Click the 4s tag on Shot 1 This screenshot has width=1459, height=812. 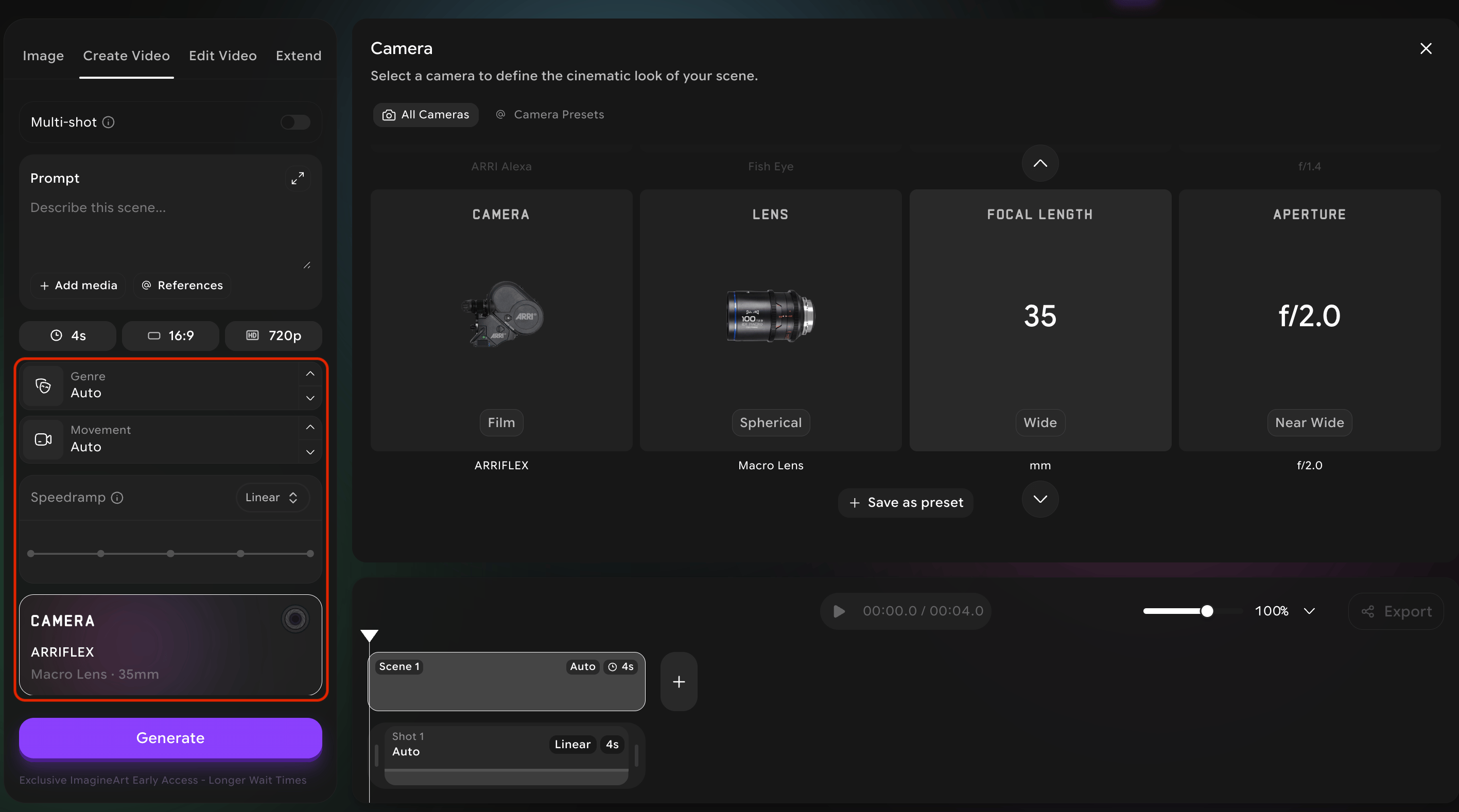pyautogui.click(x=612, y=745)
